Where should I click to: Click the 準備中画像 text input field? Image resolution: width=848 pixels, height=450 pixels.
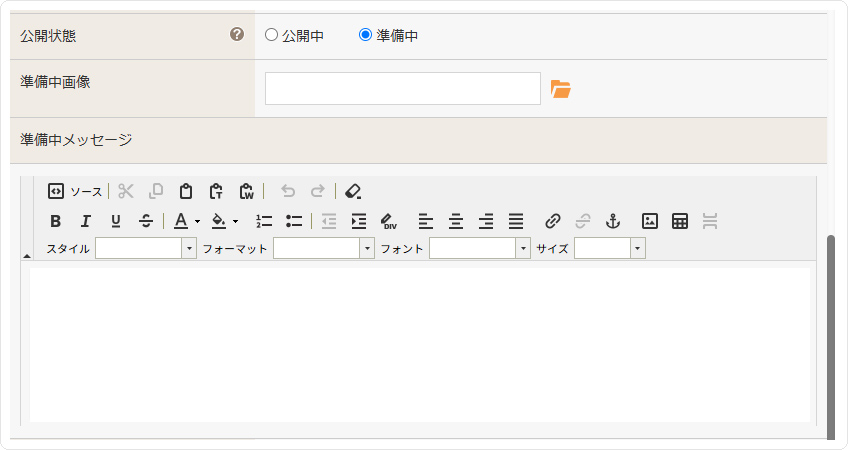(402, 89)
